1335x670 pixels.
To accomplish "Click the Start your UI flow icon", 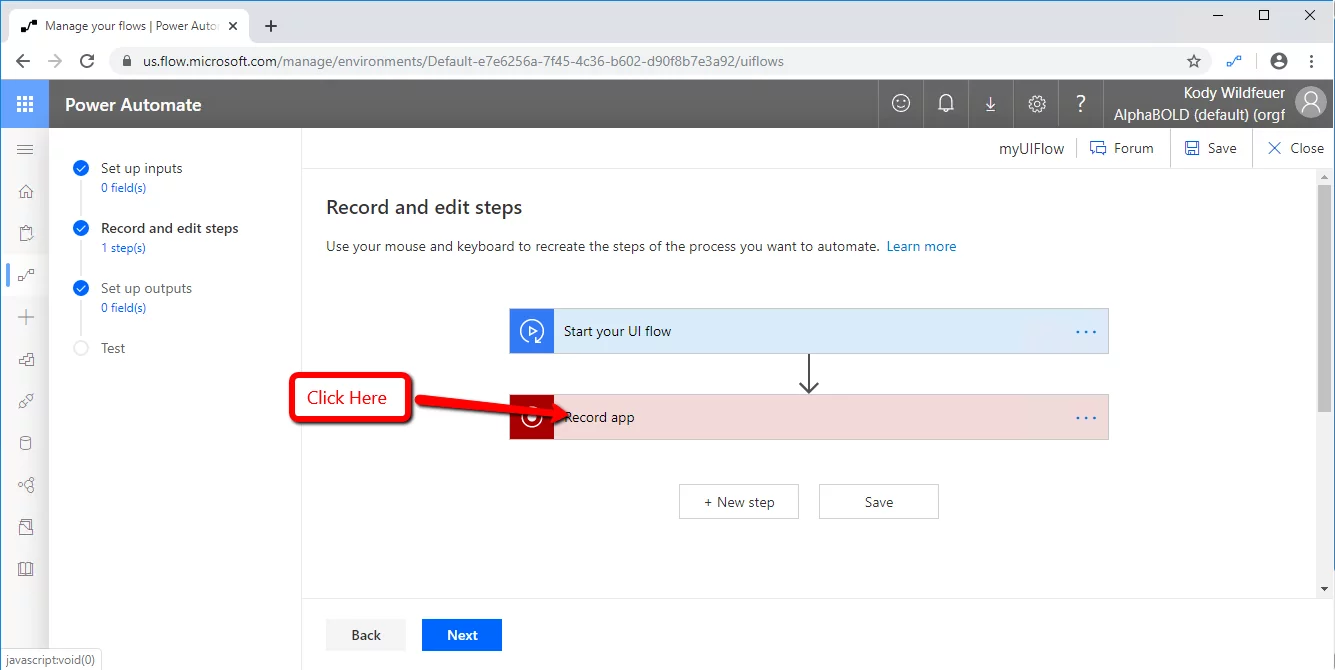I will pyautogui.click(x=532, y=331).
